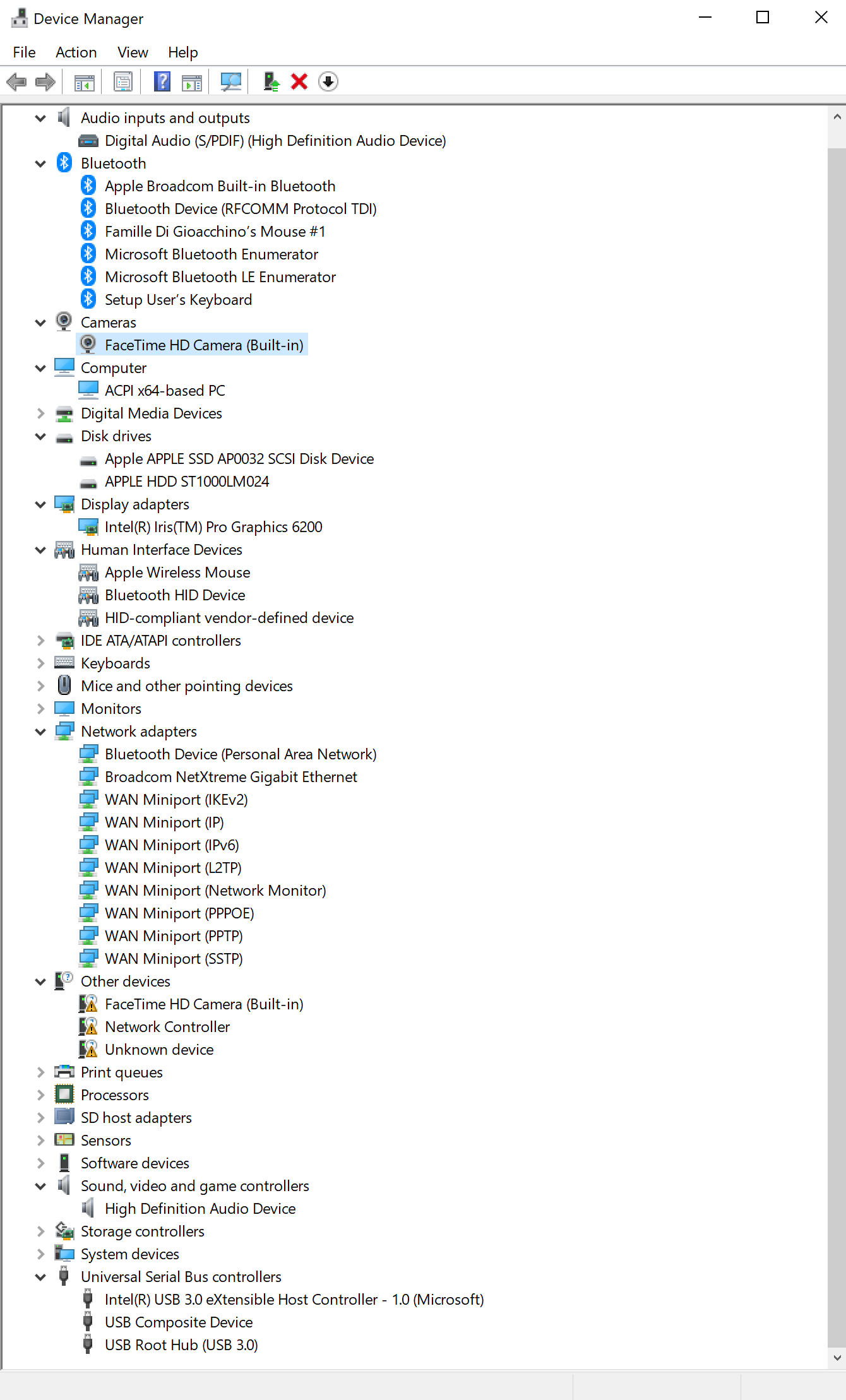Select Digital Audio (S/PDIF) device
Screen dimensions: 846x1400
tap(275, 141)
